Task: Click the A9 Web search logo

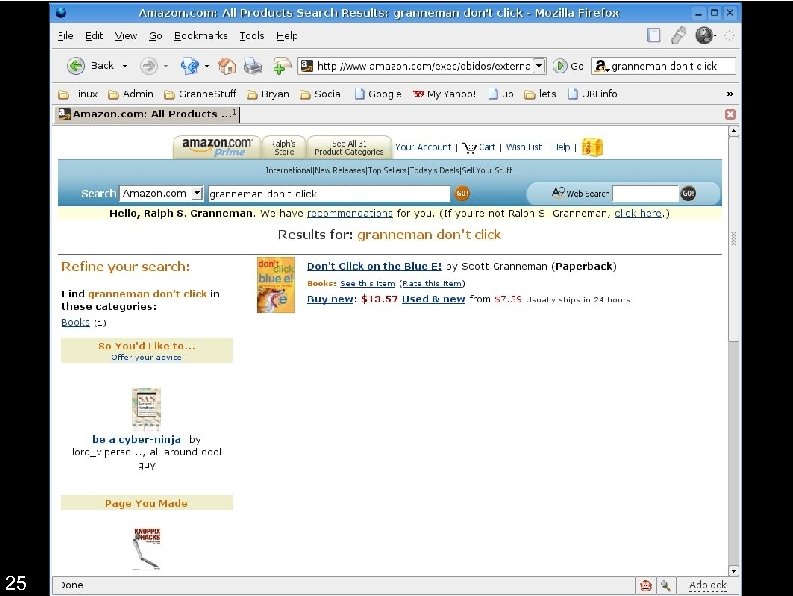Action: [x=558, y=192]
